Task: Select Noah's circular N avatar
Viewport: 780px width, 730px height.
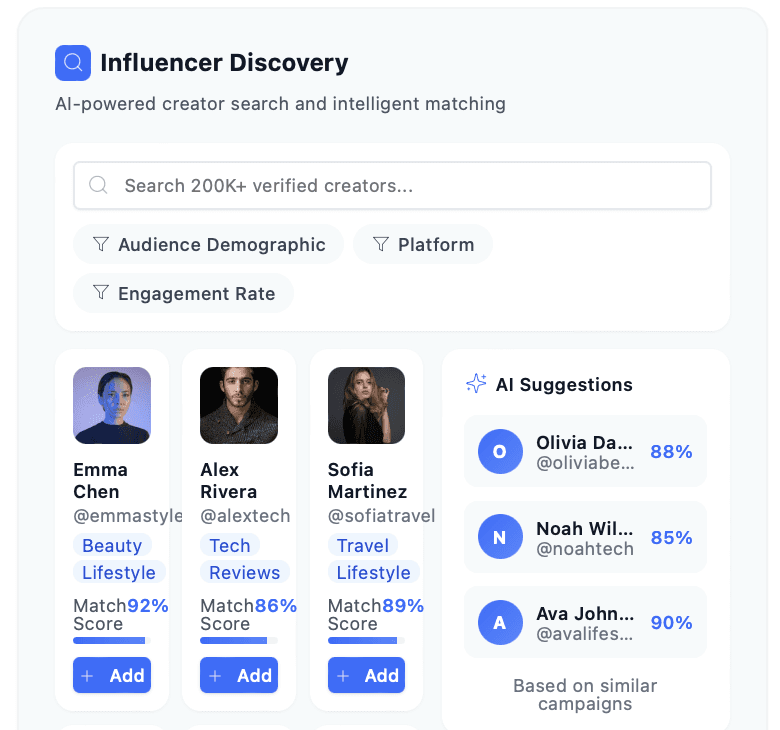Action: pos(500,536)
